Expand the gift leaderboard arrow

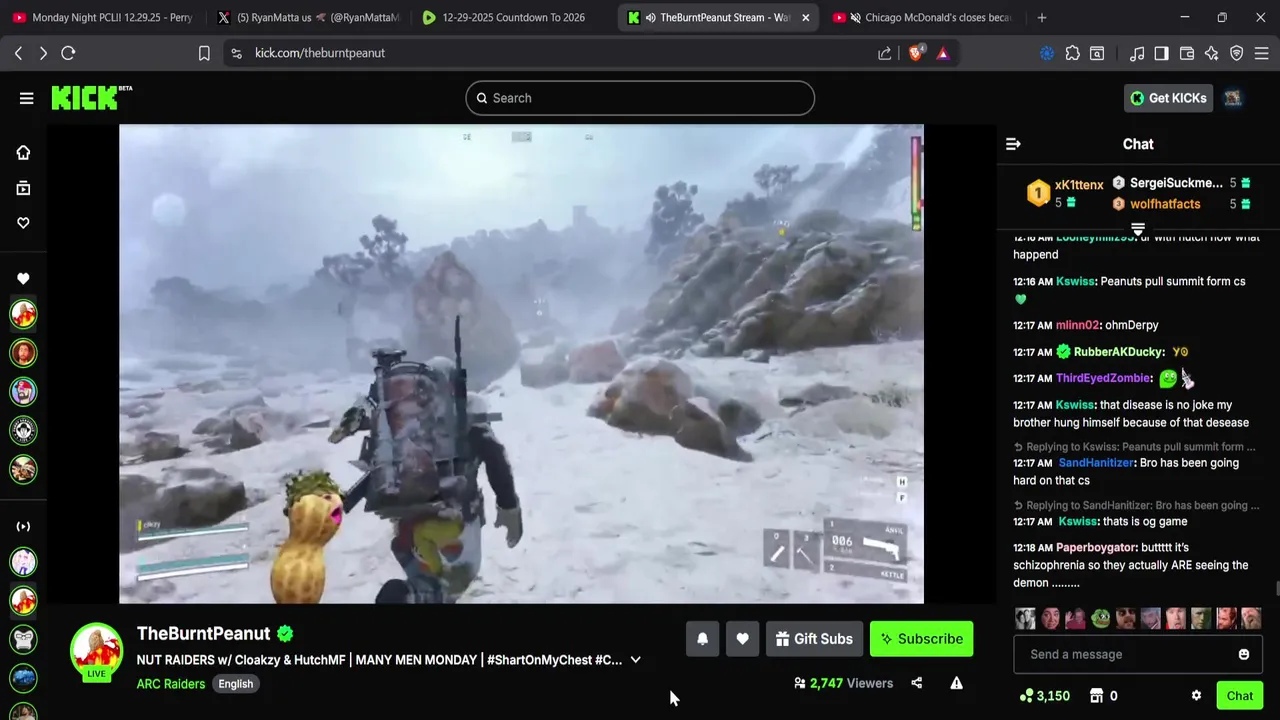(1138, 230)
